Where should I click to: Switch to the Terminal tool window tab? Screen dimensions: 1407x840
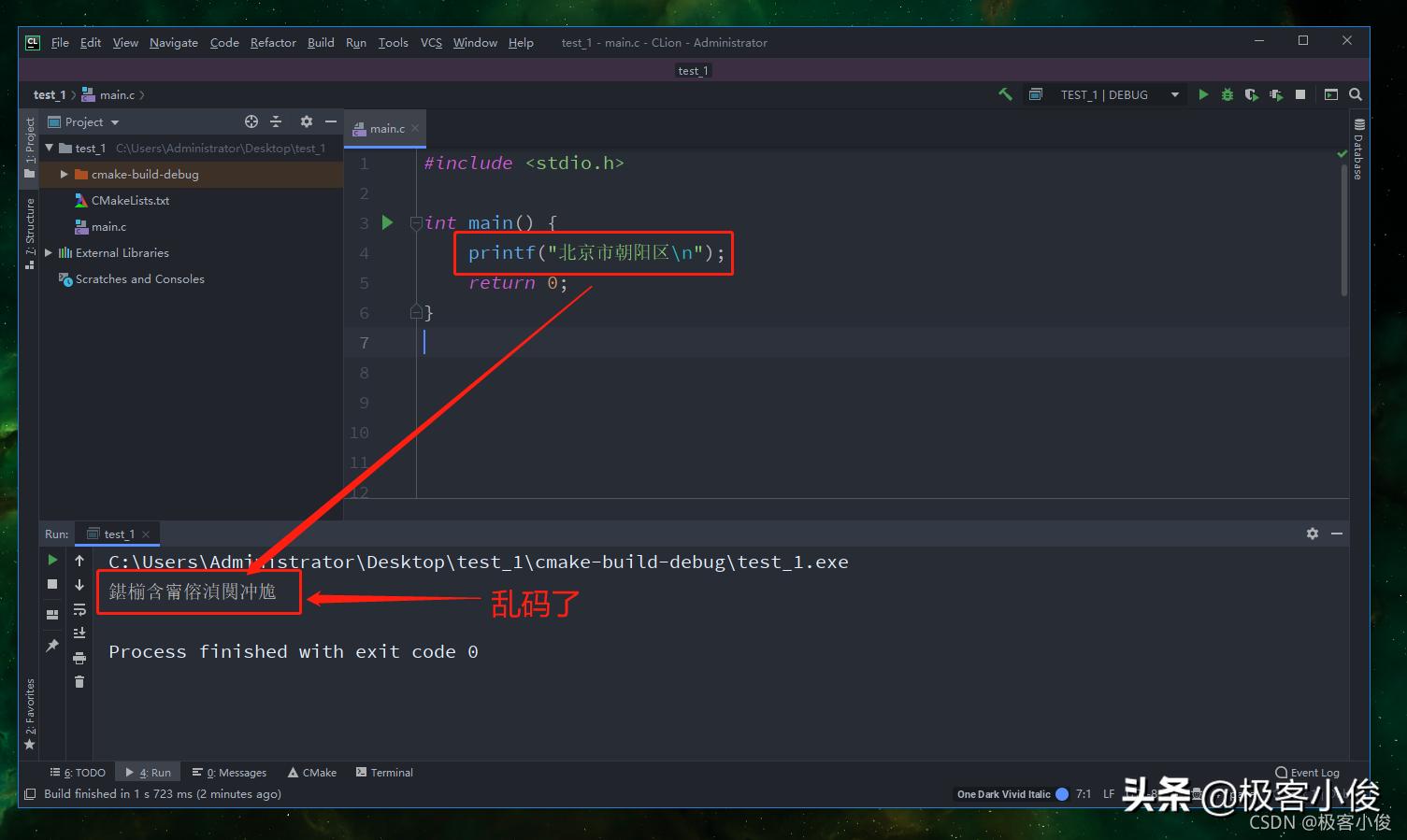point(384,773)
